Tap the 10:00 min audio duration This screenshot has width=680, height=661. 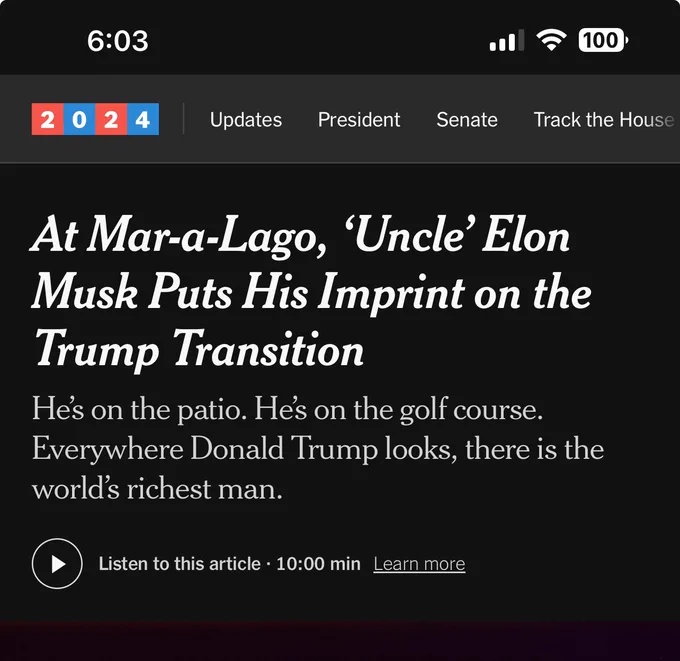[318, 564]
